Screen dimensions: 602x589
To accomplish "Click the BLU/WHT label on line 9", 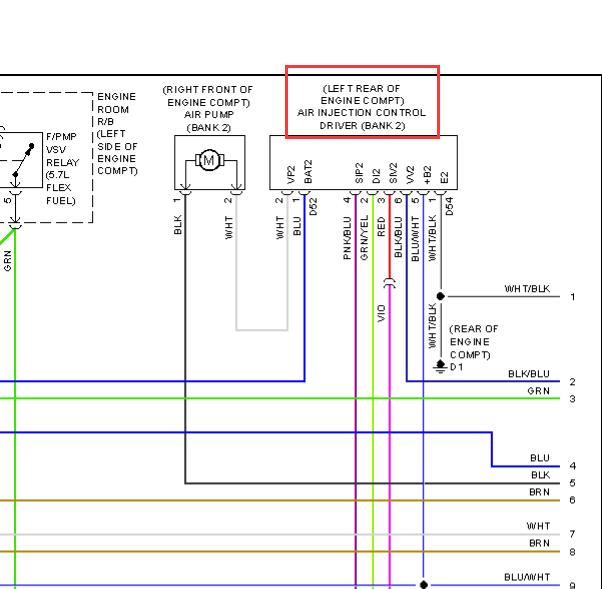I will click(x=527, y=577).
